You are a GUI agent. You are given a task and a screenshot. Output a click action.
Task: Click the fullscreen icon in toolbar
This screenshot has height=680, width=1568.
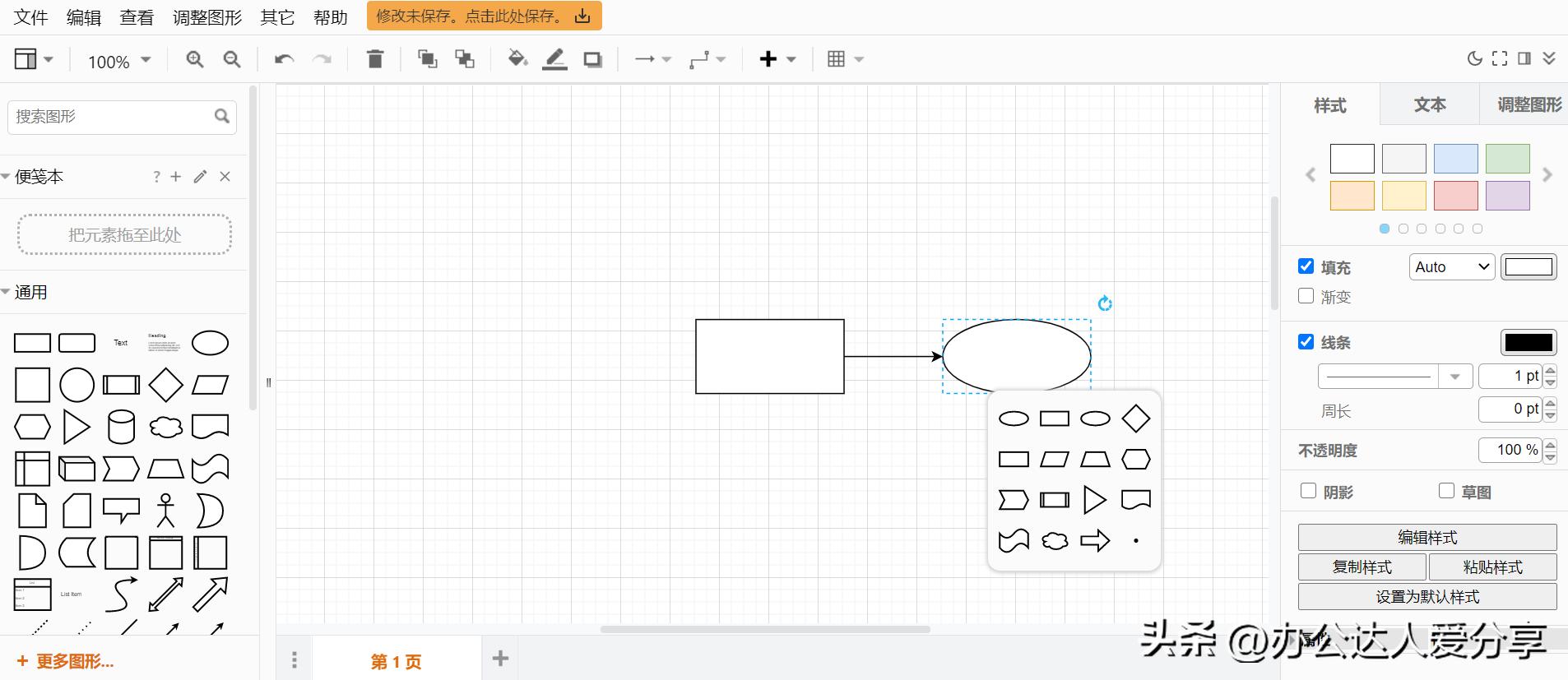pyautogui.click(x=1500, y=58)
